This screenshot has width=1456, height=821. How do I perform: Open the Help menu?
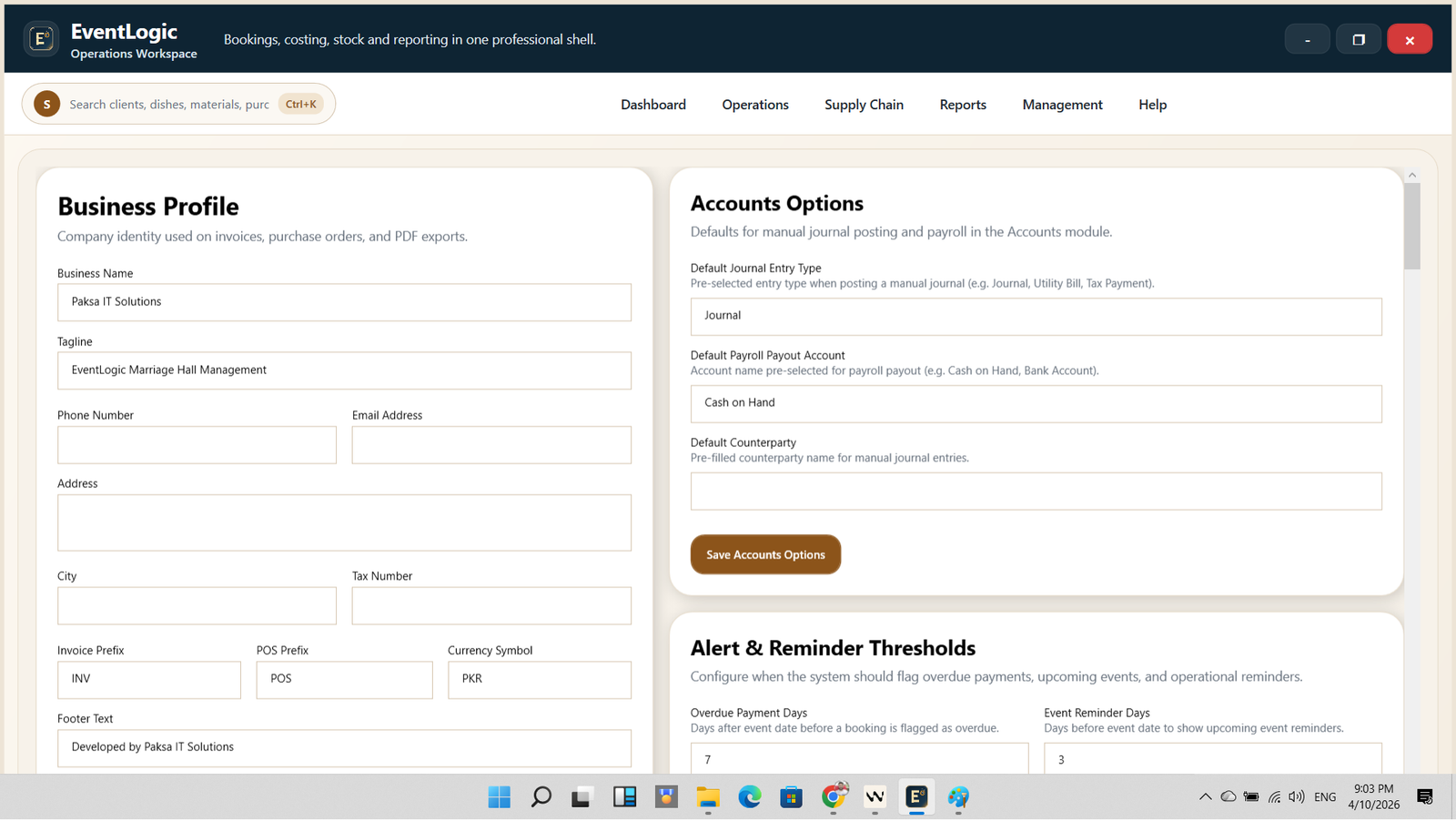pos(1151,104)
